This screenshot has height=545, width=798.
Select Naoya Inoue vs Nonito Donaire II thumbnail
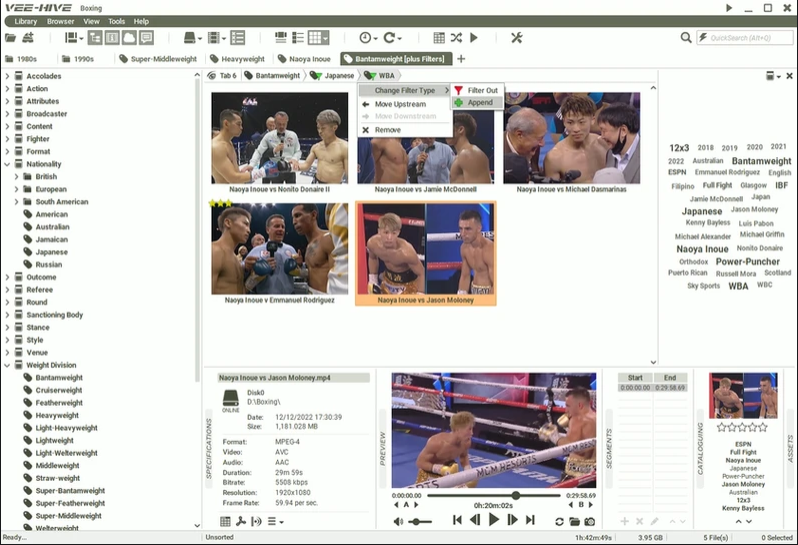(x=279, y=143)
